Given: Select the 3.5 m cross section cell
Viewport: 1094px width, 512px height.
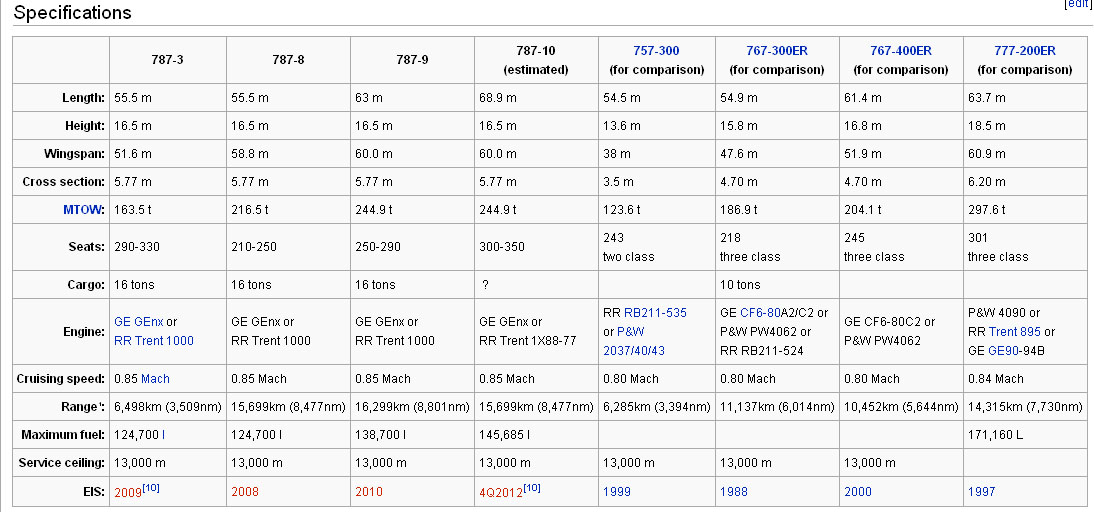Looking at the screenshot, I should [657, 181].
